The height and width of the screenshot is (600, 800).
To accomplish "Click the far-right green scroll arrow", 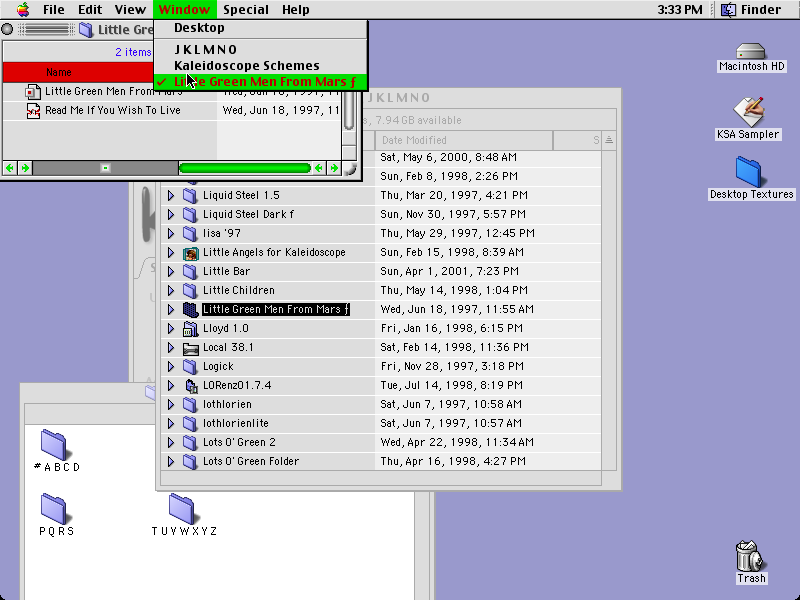I will [x=334, y=168].
